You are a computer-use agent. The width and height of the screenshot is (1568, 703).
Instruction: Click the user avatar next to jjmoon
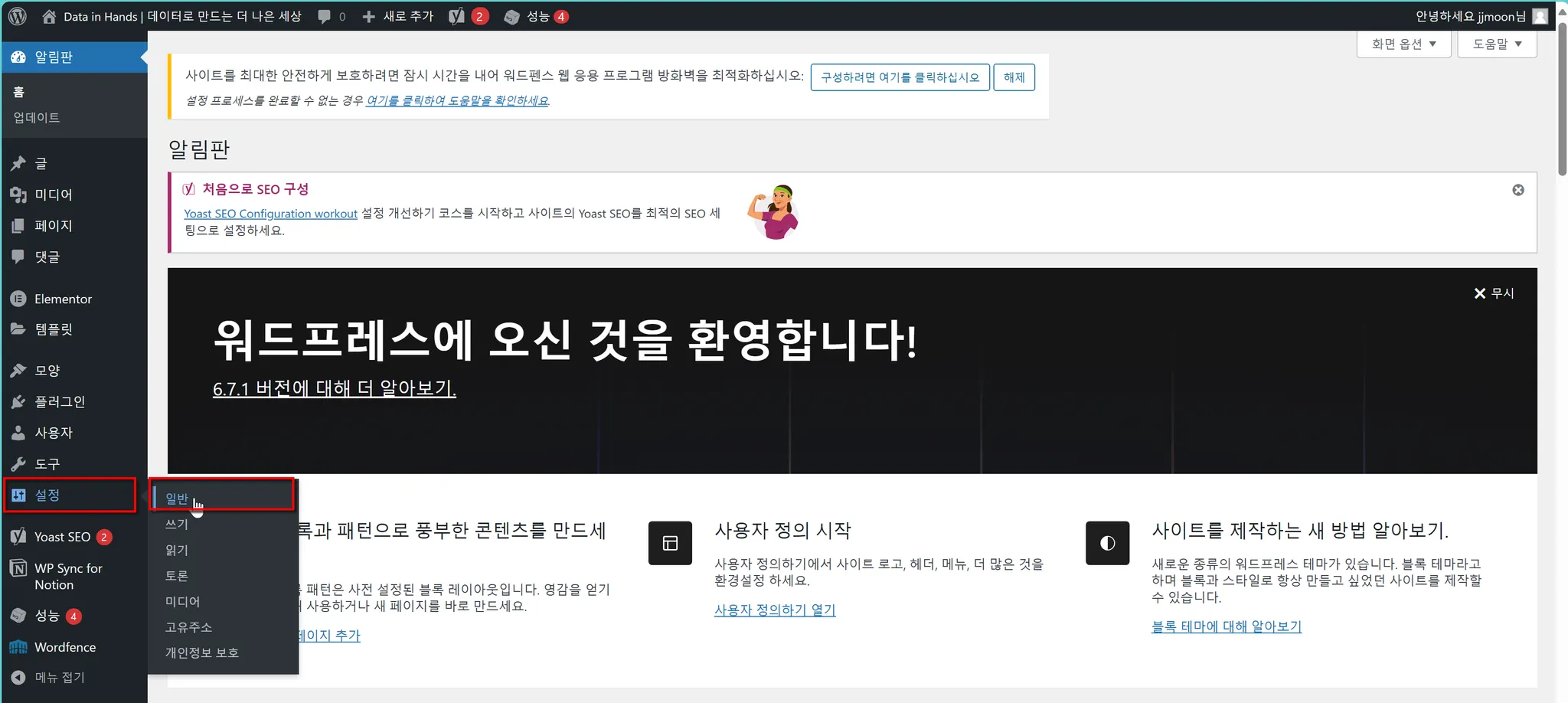(x=1540, y=16)
